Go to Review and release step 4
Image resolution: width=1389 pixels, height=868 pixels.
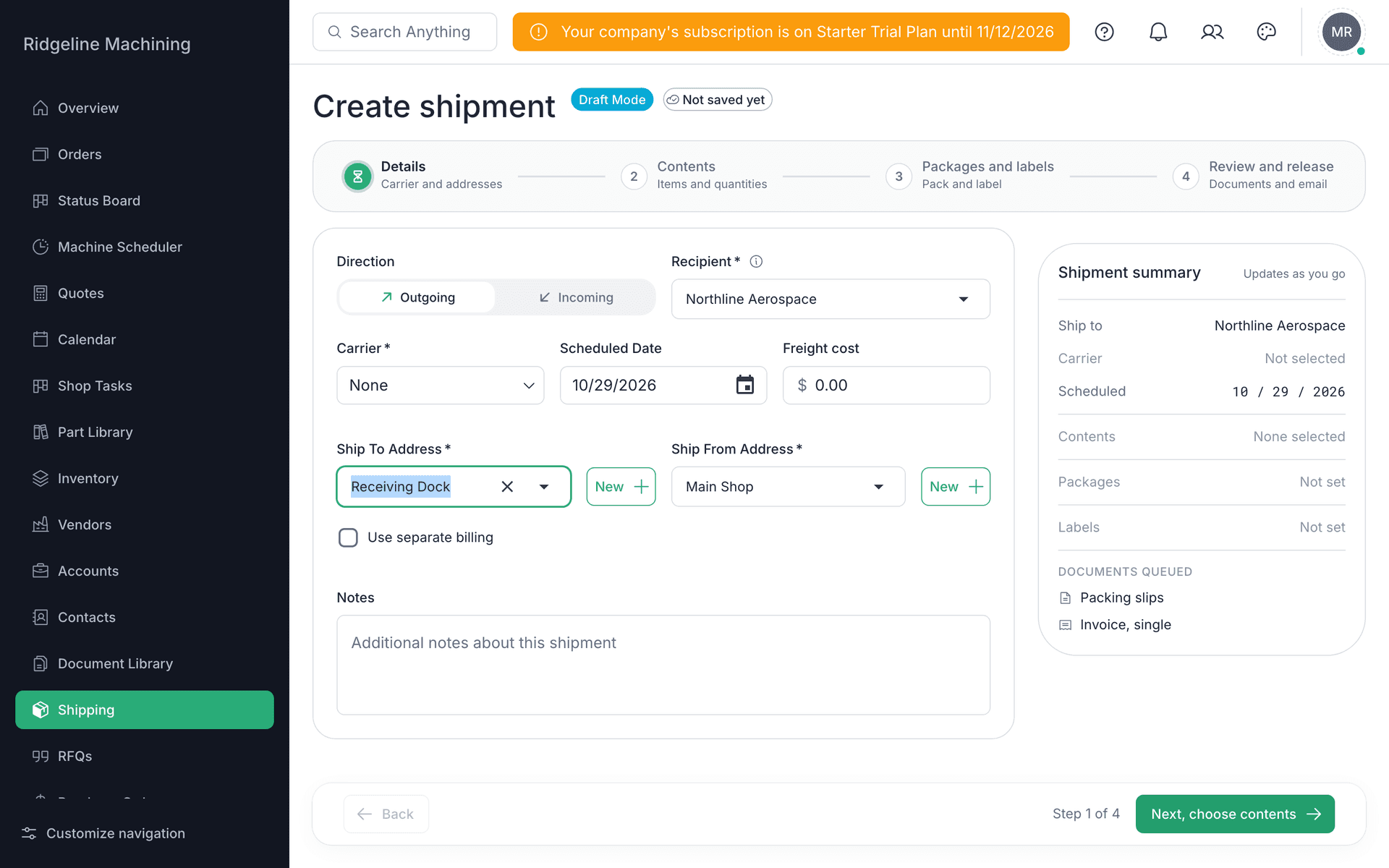click(x=1253, y=176)
